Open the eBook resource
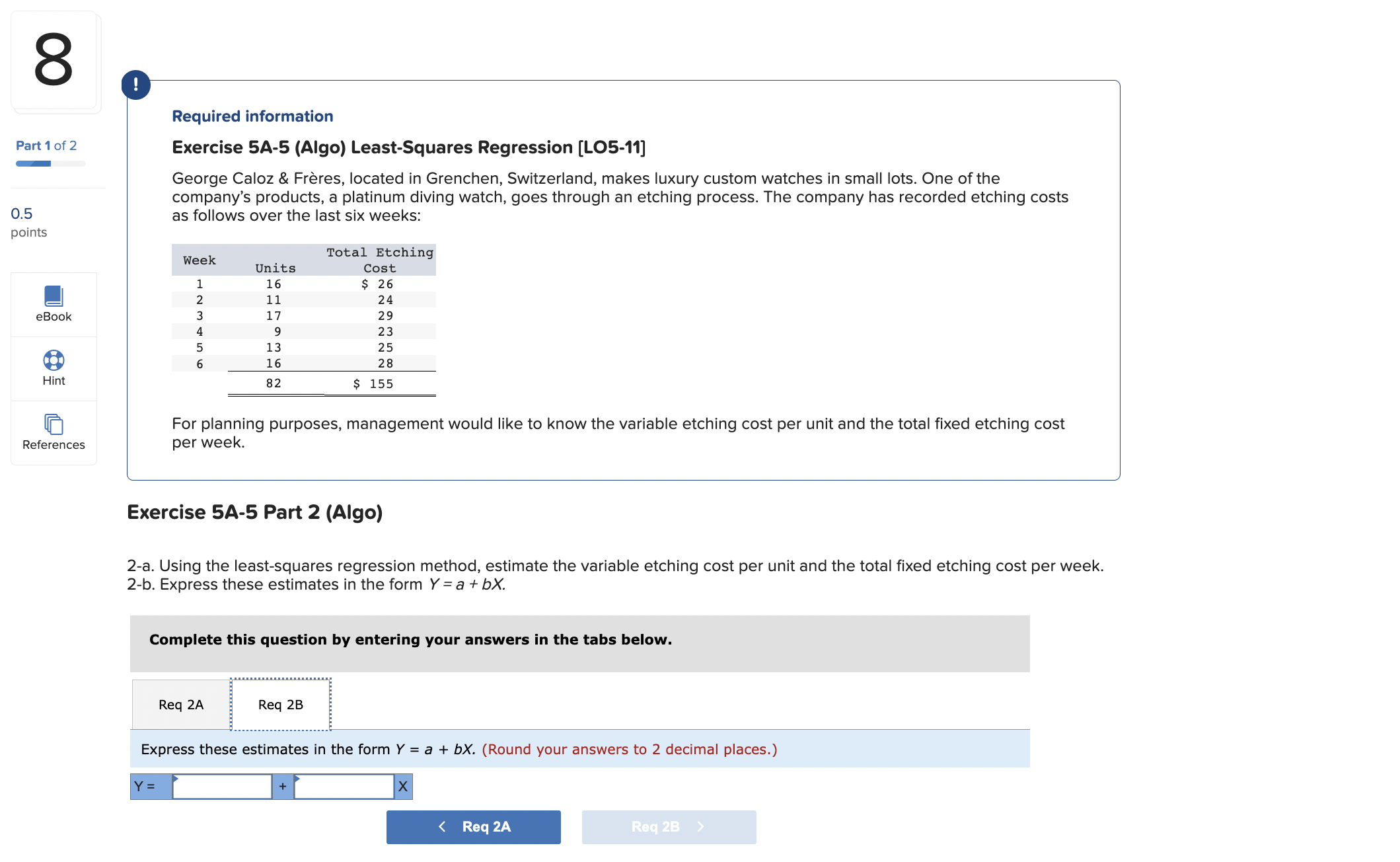 [x=53, y=304]
